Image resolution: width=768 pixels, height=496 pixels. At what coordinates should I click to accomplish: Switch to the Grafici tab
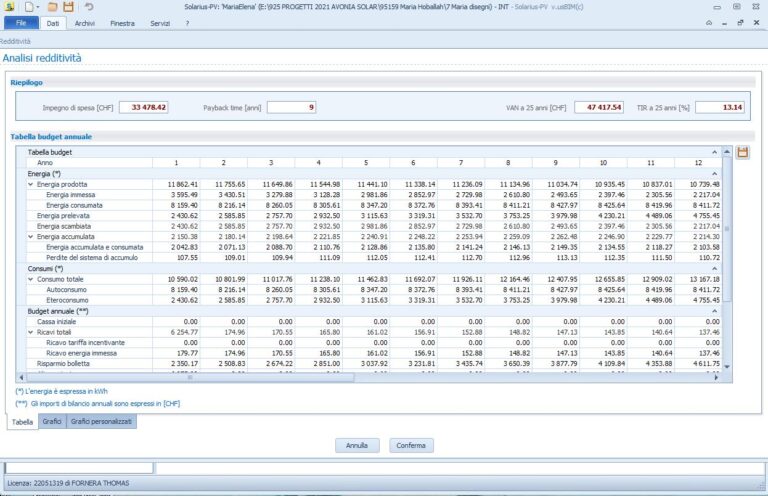(52, 421)
